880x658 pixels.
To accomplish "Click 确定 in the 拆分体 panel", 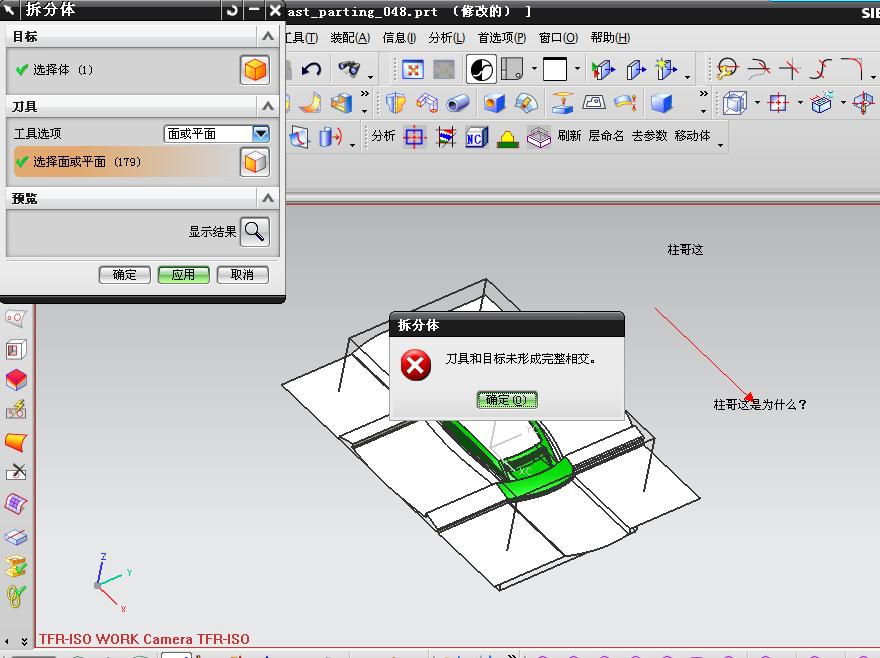I will click(x=125, y=275).
